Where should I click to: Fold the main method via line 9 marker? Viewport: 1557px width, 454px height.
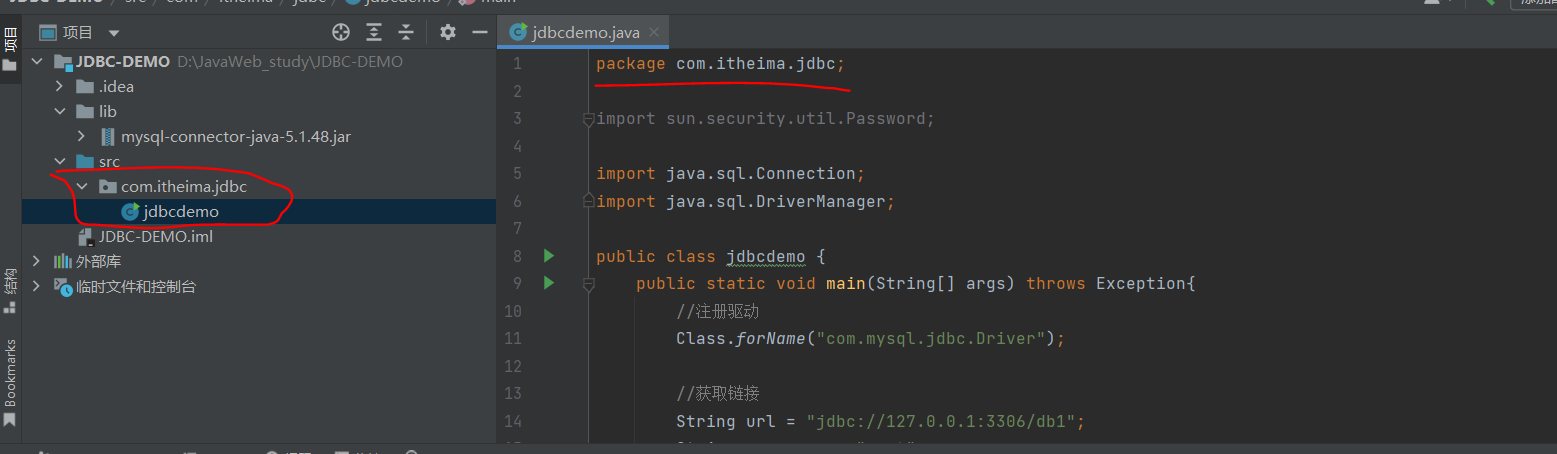[588, 284]
